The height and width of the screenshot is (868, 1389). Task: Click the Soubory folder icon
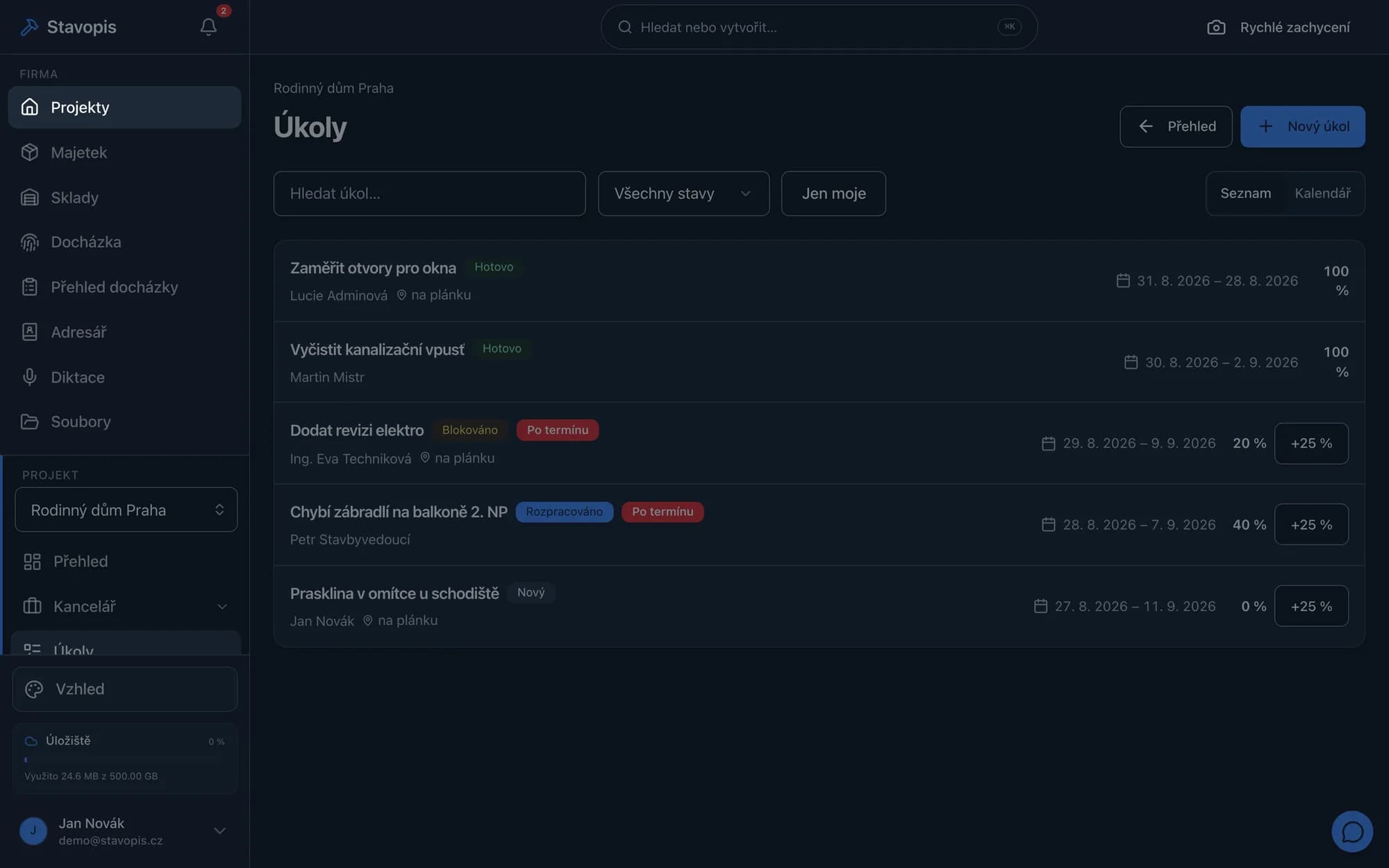click(x=29, y=422)
